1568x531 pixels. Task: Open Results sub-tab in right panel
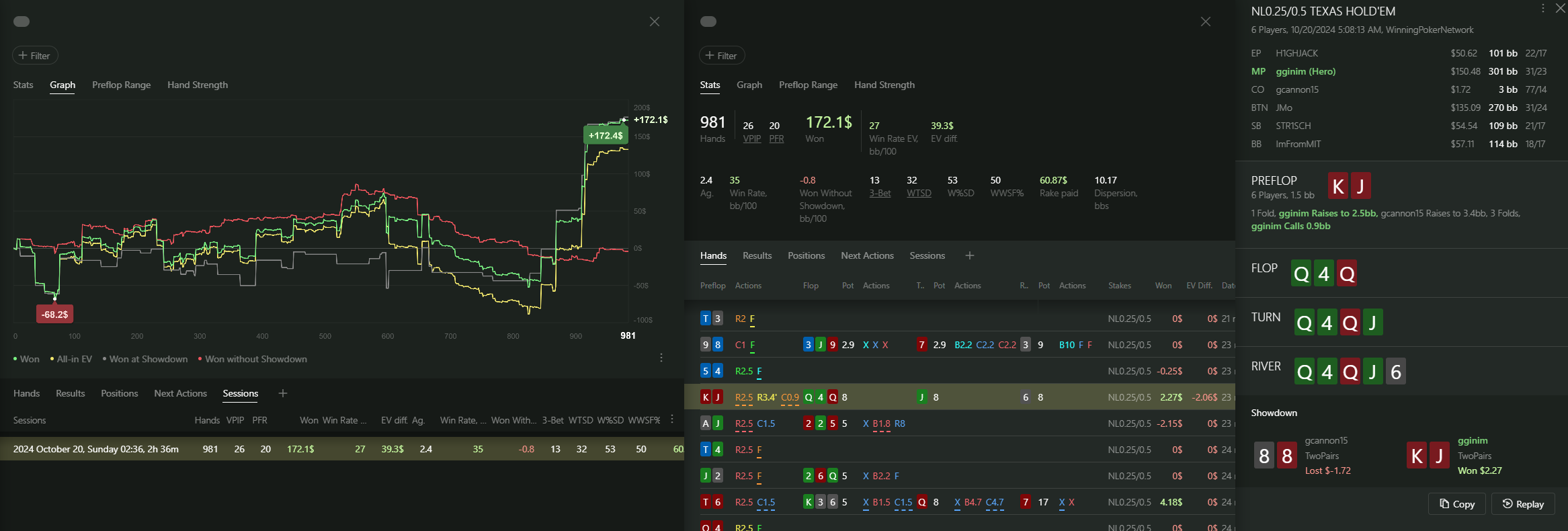pyautogui.click(x=757, y=255)
